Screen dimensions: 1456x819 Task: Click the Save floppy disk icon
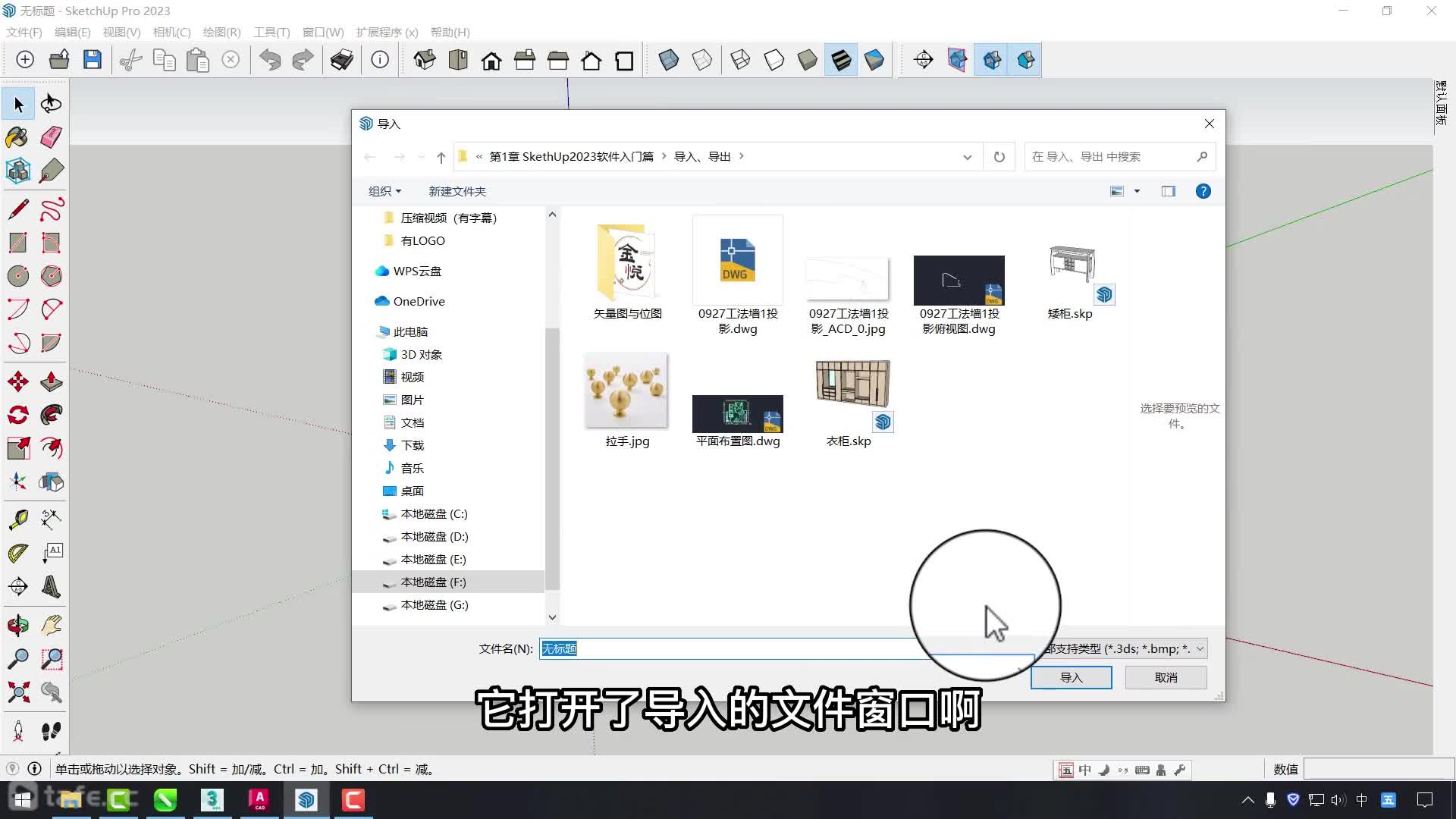click(x=93, y=60)
